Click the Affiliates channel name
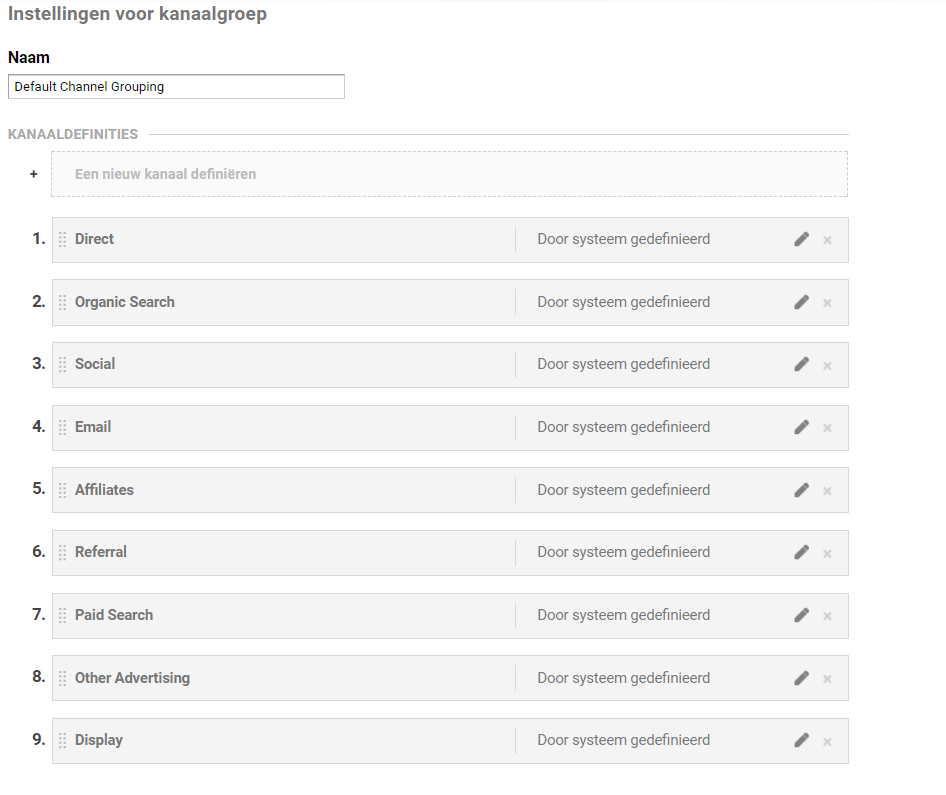The width and height of the screenshot is (946, 795). [x=104, y=490]
